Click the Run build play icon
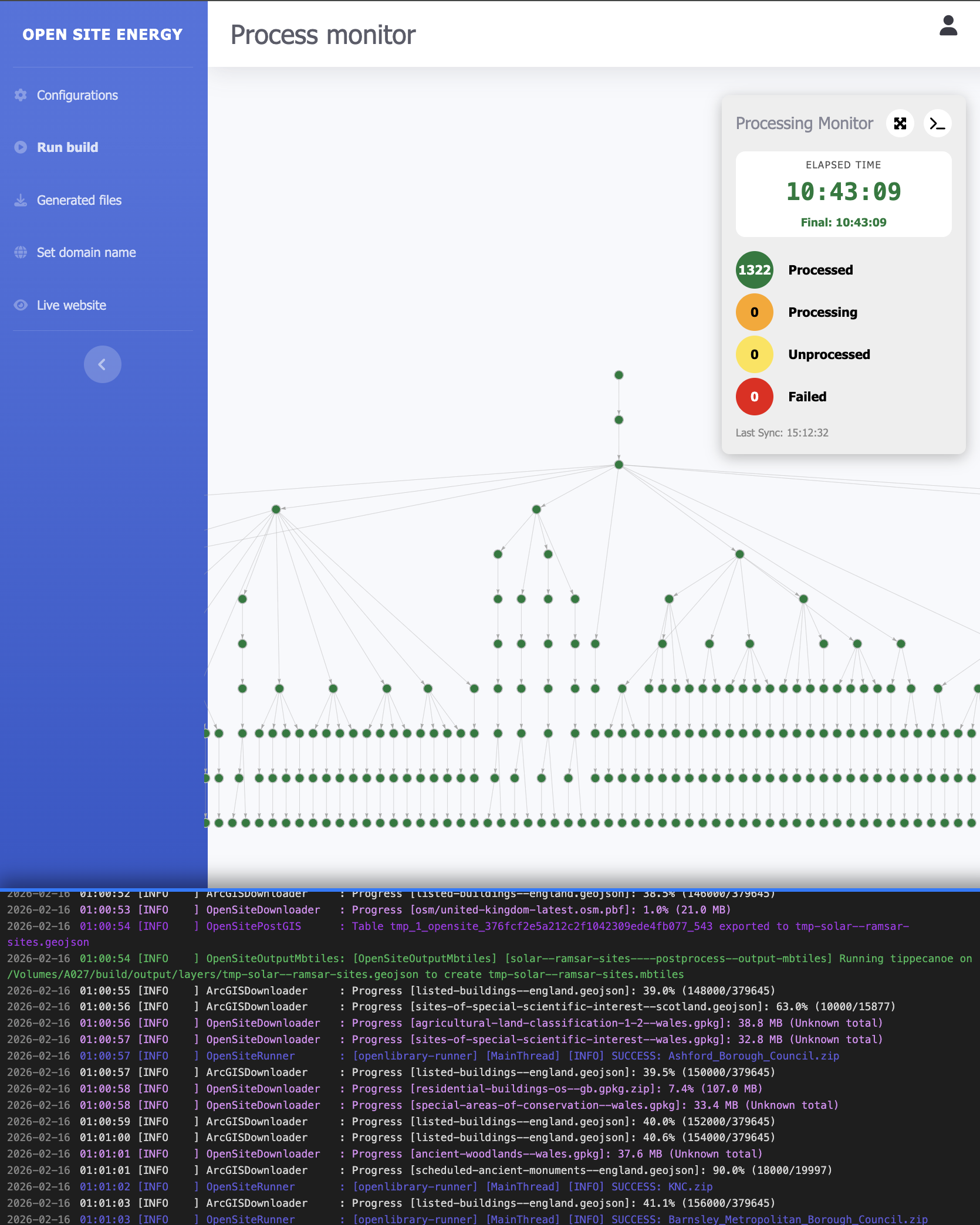This screenshot has width=980, height=1225. tap(21, 147)
